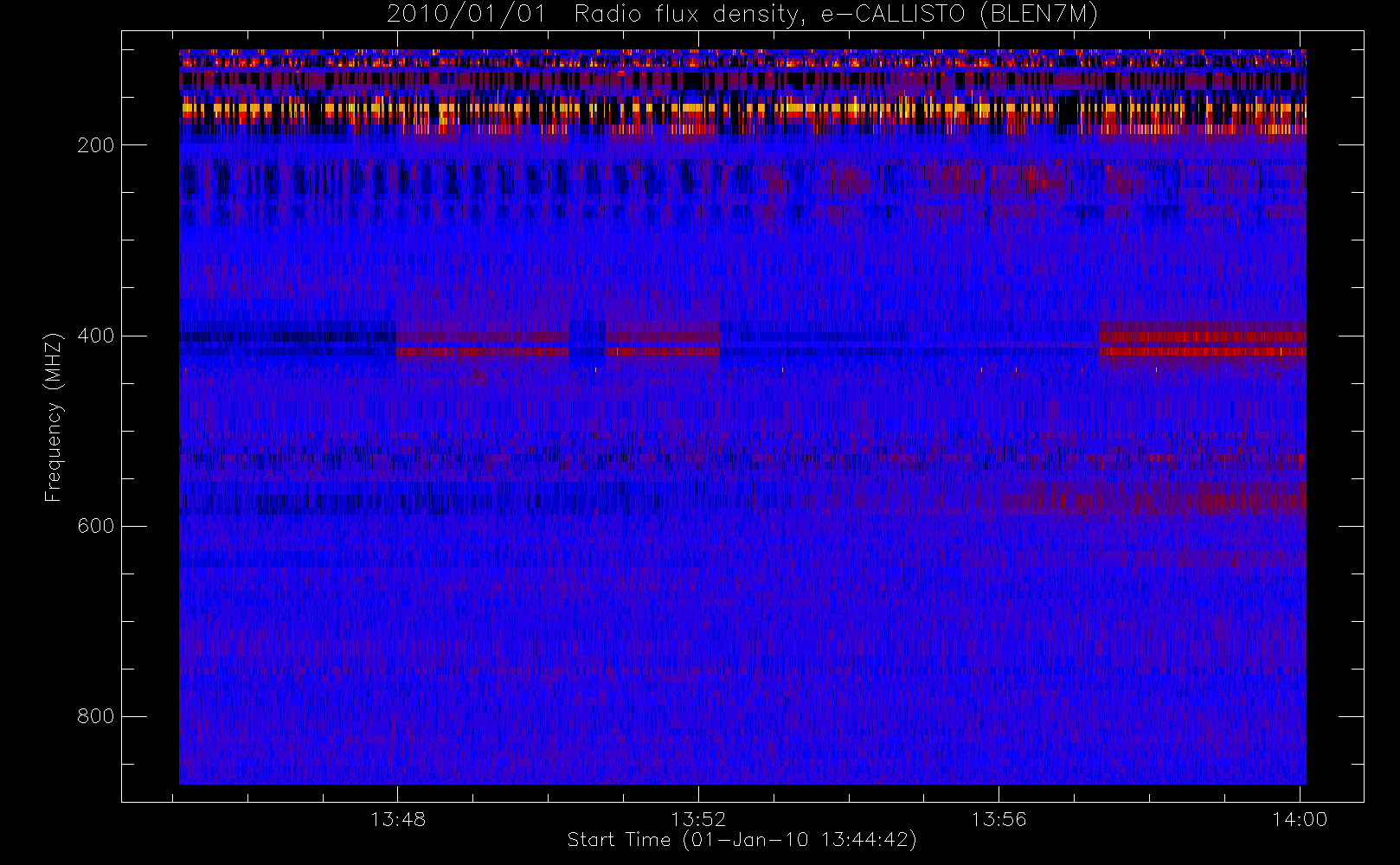
Task: Click the Start Time axis caption
Action: tap(742, 840)
